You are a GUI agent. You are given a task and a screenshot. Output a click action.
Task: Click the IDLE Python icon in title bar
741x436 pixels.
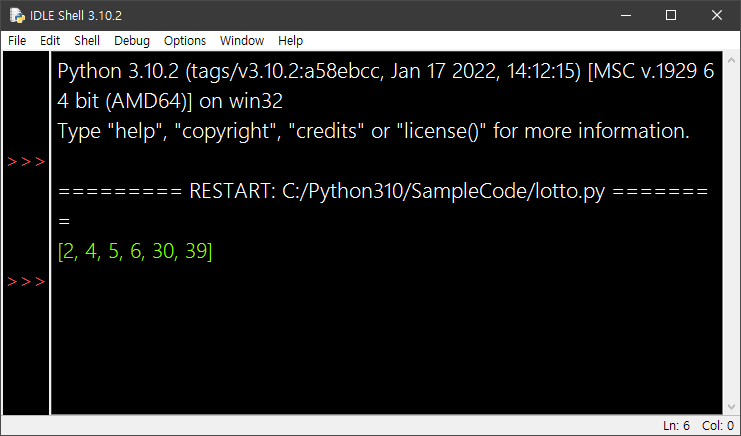(17, 15)
